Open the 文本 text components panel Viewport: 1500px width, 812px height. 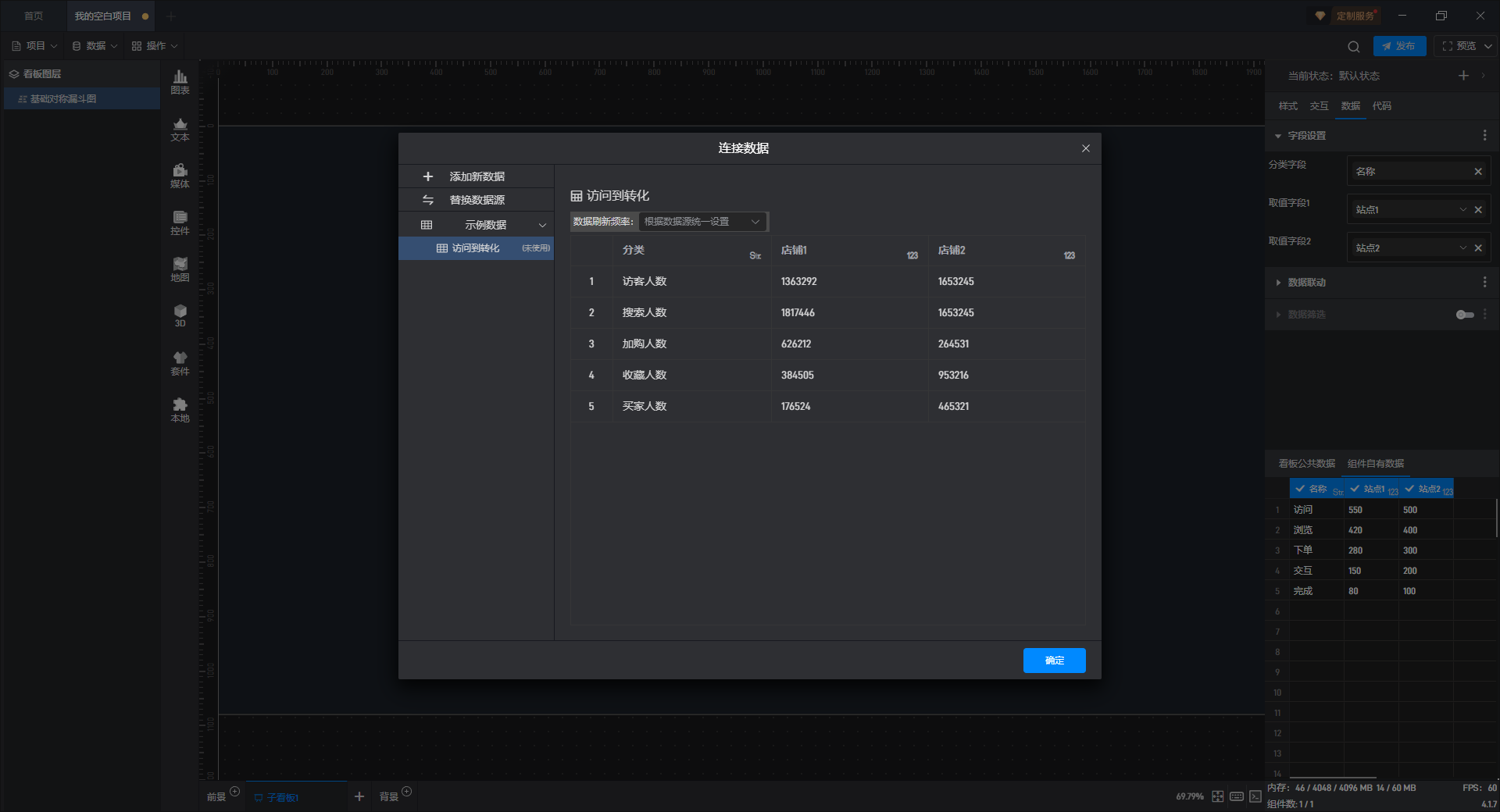[180, 129]
